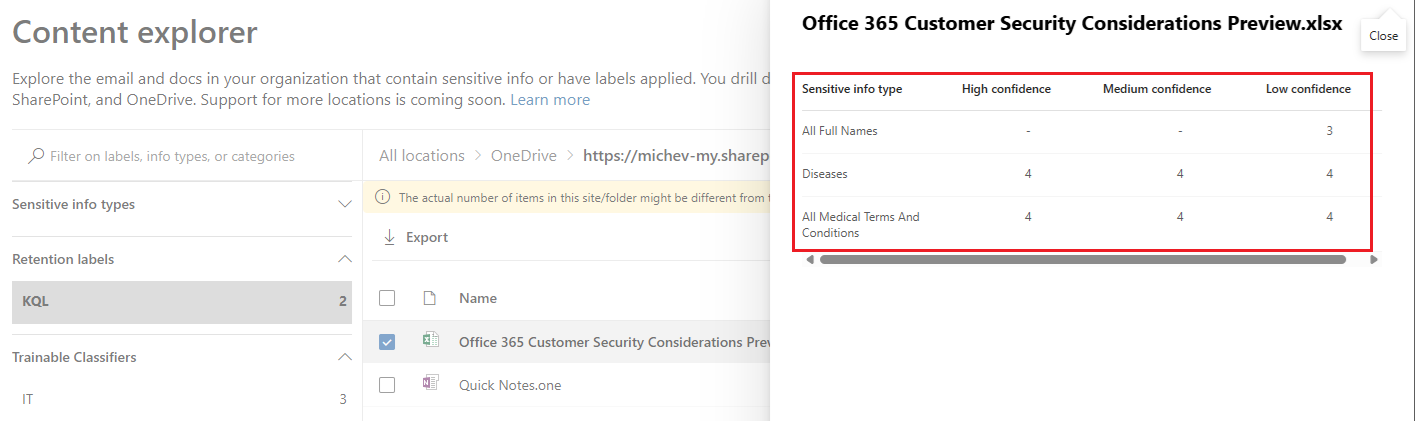
Task: Collapse the Retention labels section
Action: pos(345,259)
